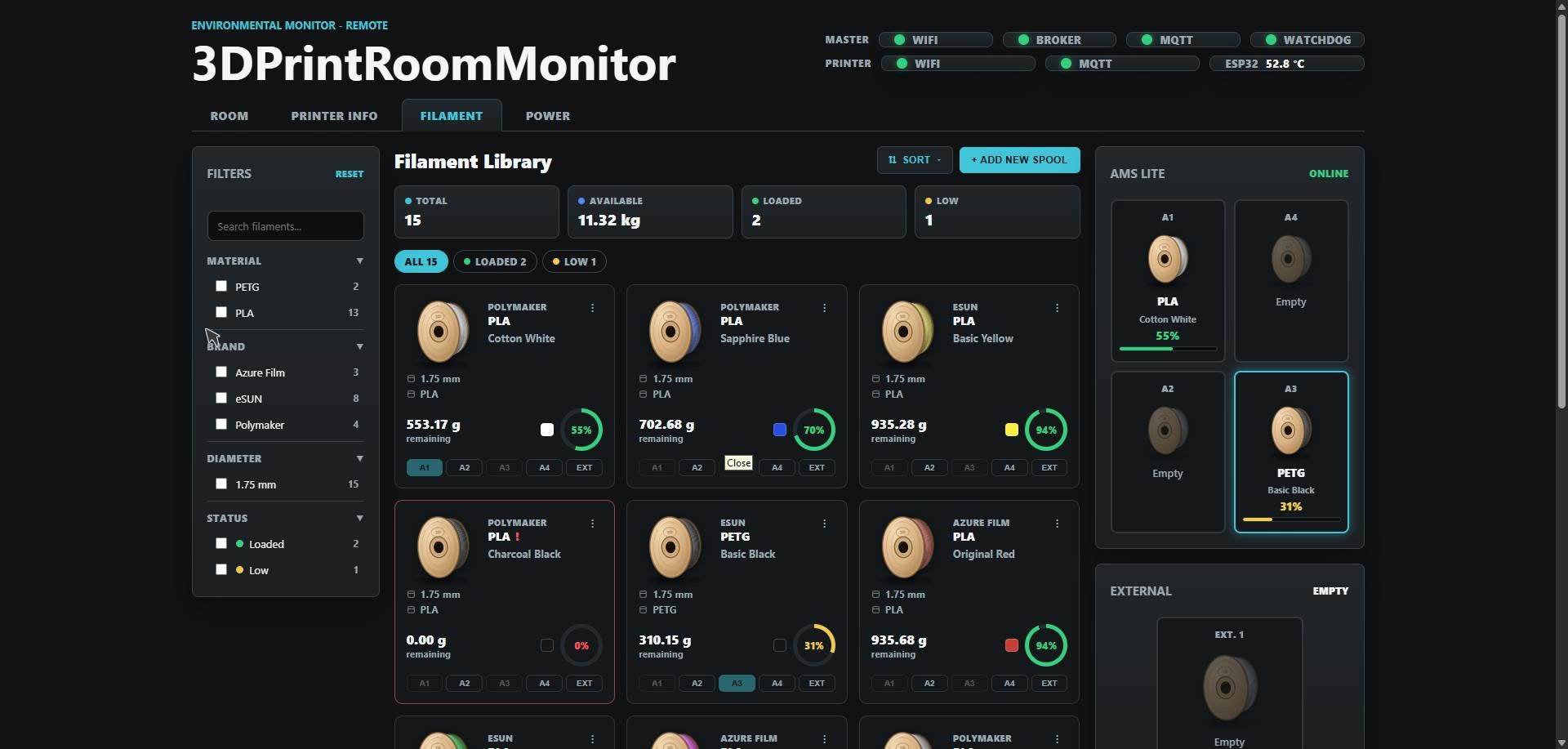This screenshot has height=749, width=1568.
Task: Open the FILAMENT tab
Action: click(x=452, y=116)
